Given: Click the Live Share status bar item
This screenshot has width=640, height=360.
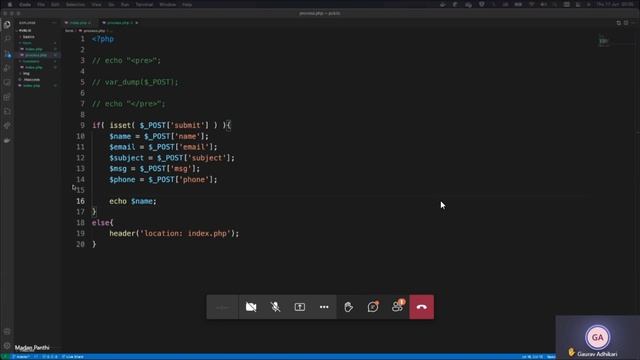Looking at the screenshot, I should click(73, 357).
